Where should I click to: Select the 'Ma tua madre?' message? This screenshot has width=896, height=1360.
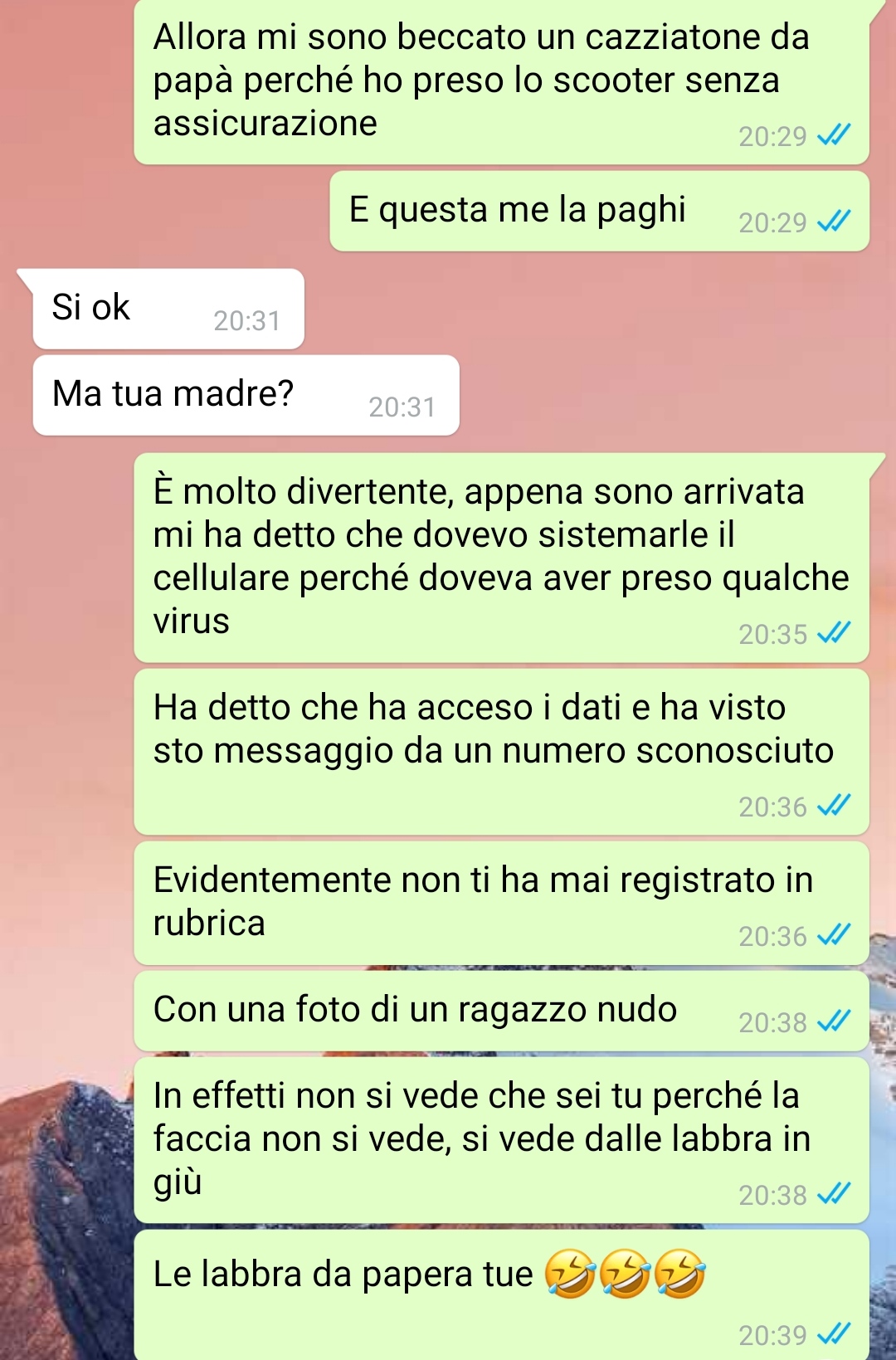tap(246, 395)
